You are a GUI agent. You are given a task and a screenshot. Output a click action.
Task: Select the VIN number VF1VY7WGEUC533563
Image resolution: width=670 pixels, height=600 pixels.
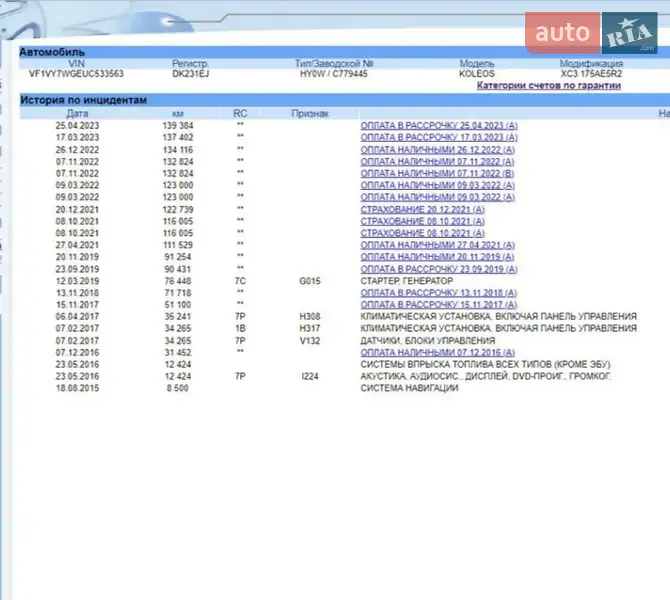77,74
